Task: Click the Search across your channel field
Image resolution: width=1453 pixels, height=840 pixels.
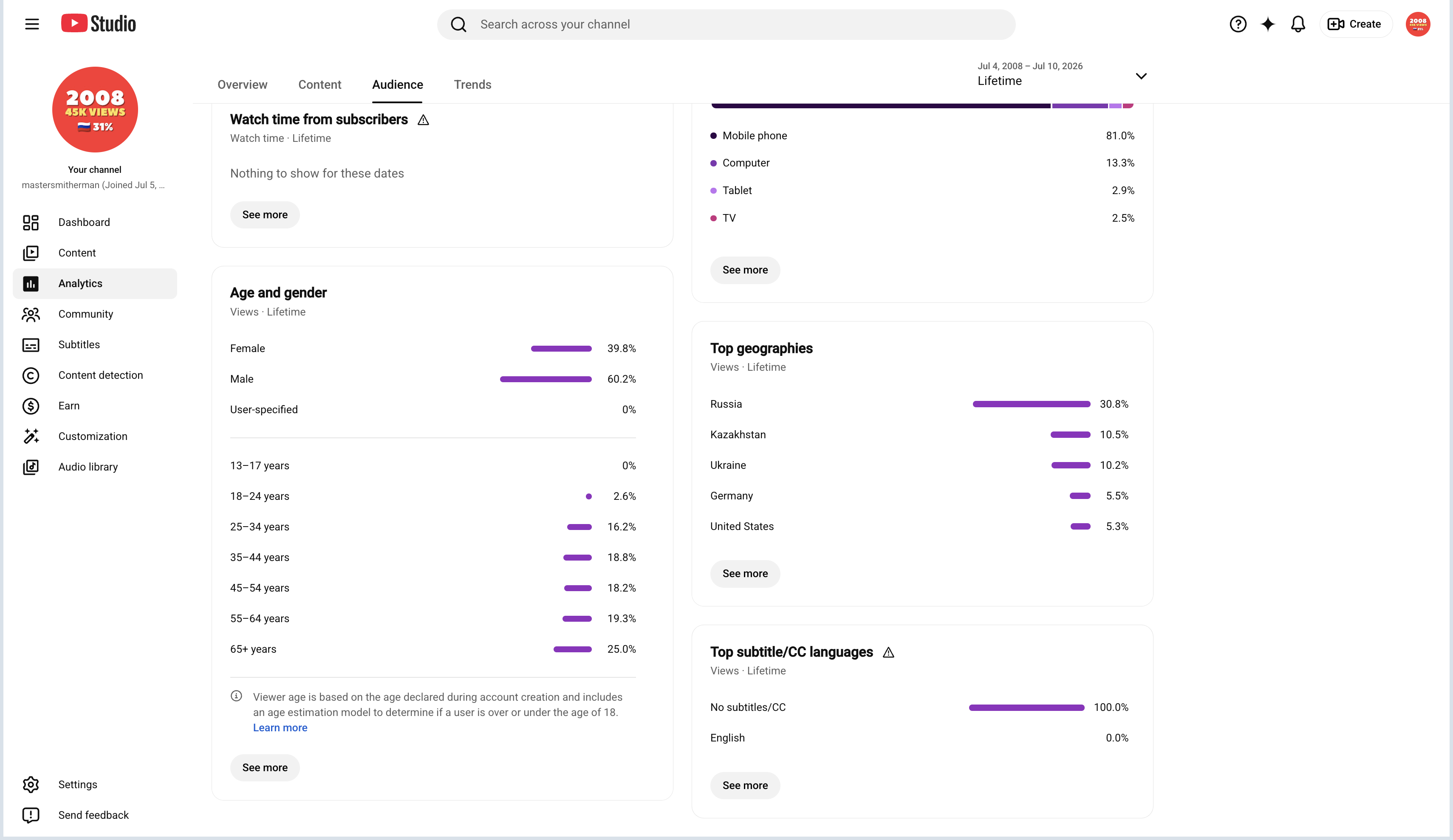Action: click(x=726, y=24)
